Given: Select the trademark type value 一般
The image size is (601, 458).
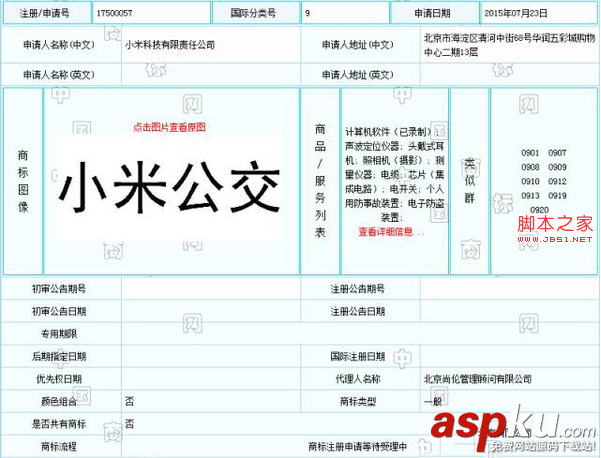Looking at the screenshot, I should click(433, 401).
